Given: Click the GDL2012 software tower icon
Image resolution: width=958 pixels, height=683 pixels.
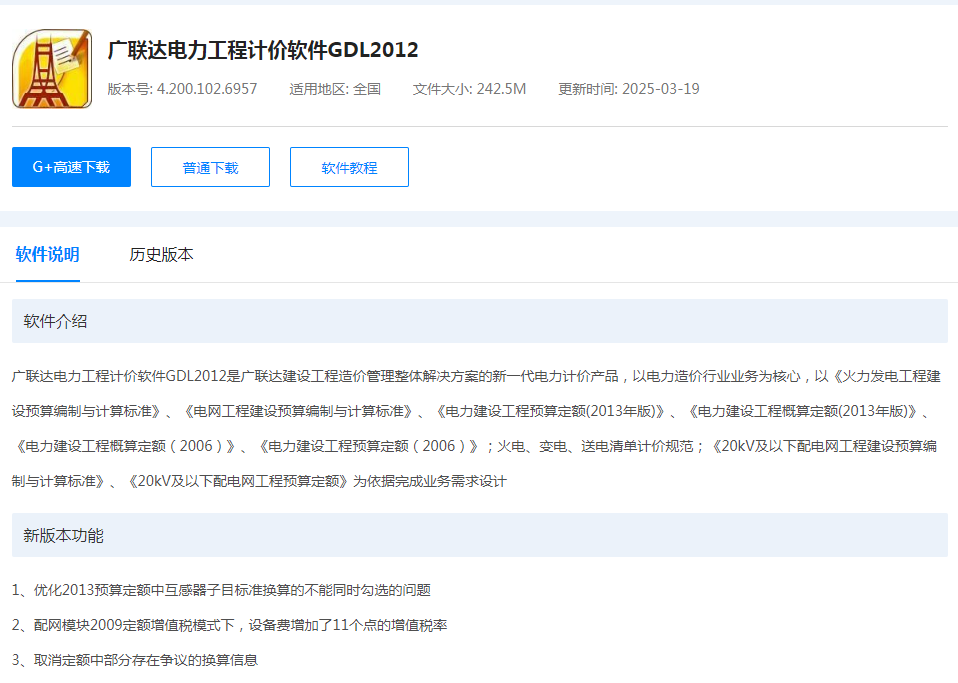Looking at the screenshot, I should (x=52, y=68).
